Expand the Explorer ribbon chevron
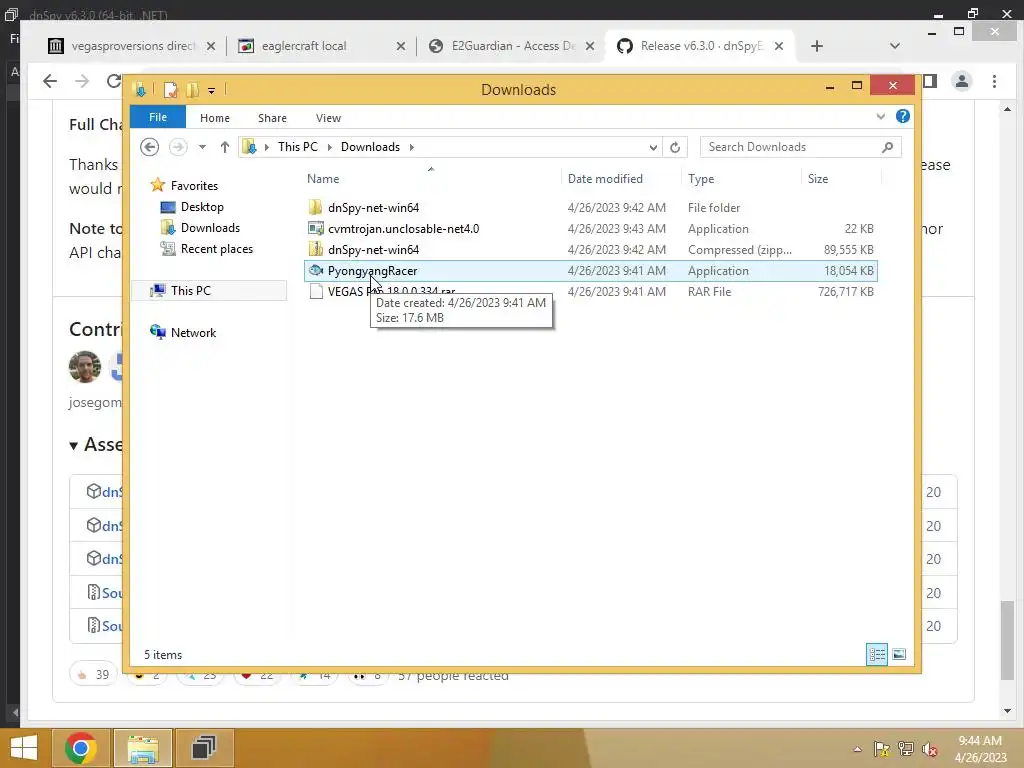Viewport: 1024px width, 768px height. click(x=881, y=117)
